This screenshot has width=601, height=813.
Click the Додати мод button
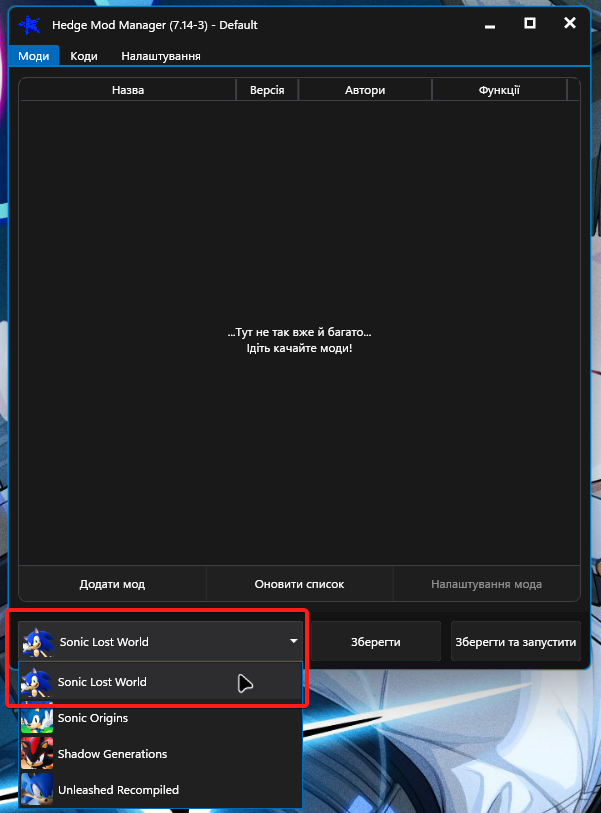coord(112,584)
